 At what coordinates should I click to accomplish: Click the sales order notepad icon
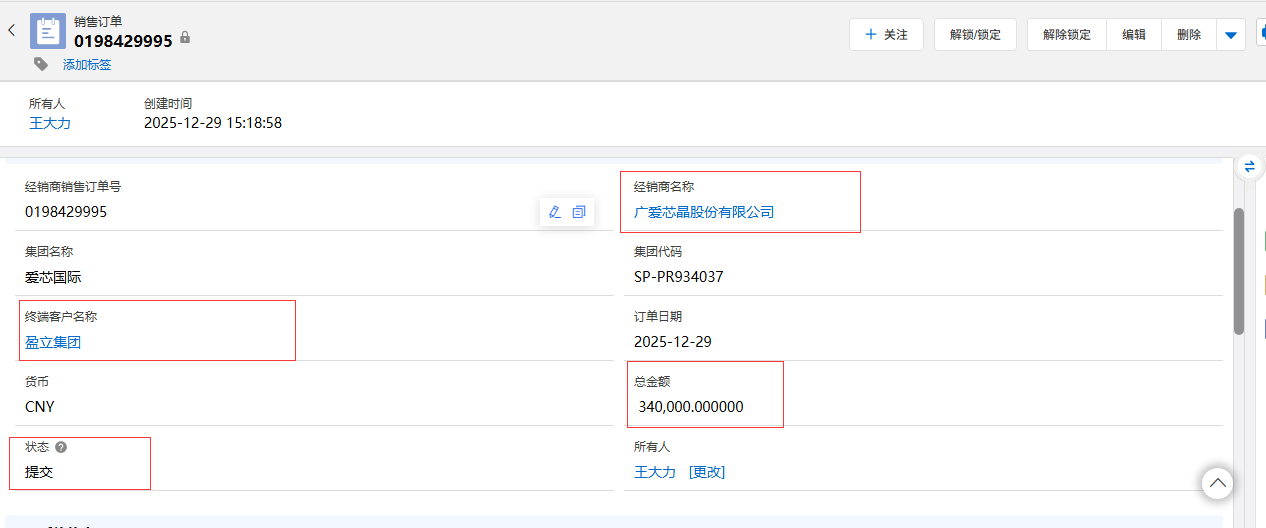(48, 31)
